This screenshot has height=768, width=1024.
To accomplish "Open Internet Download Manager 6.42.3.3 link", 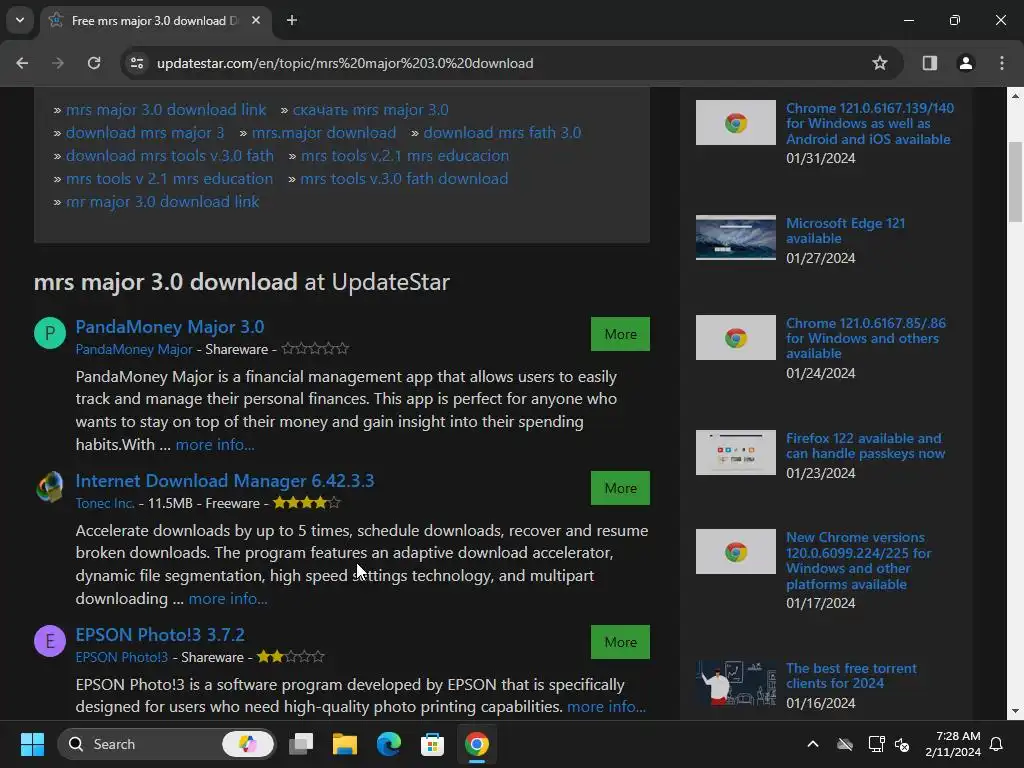I will [225, 481].
